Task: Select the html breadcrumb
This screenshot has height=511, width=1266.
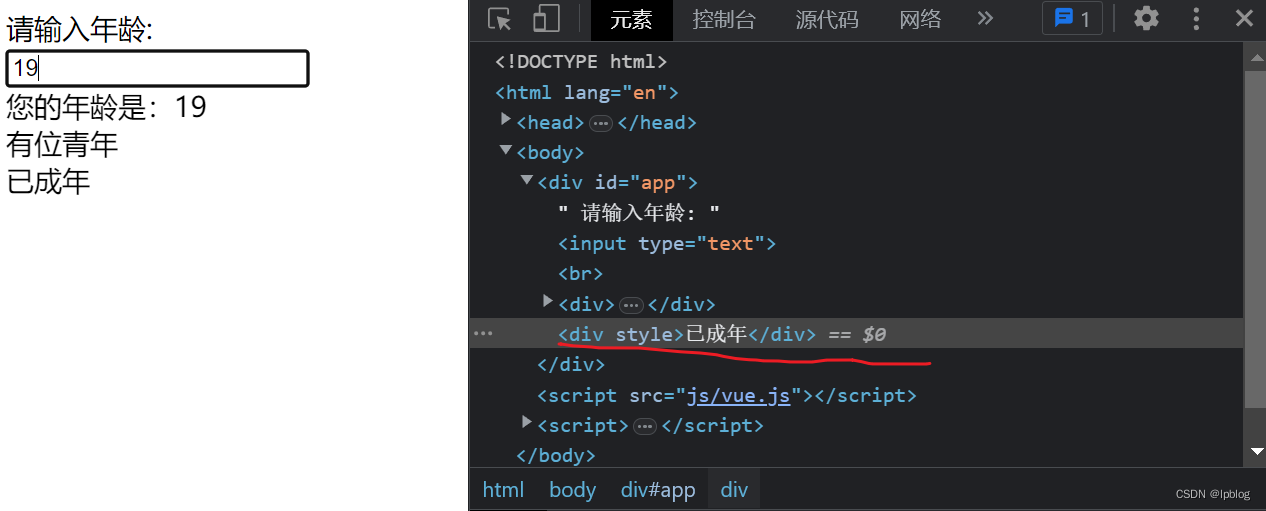Action: (503, 490)
